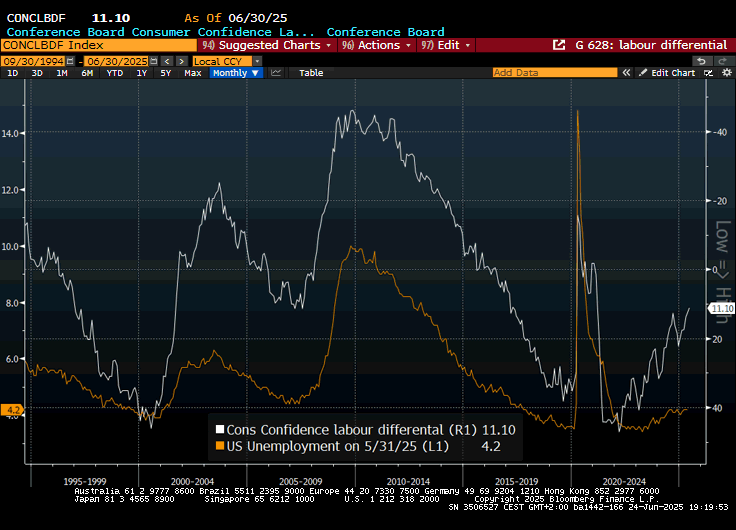Image resolution: width=736 pixels, height=530 pixels.
Task: Open Actions dropdown menu
Action: [x=376, y=45]
